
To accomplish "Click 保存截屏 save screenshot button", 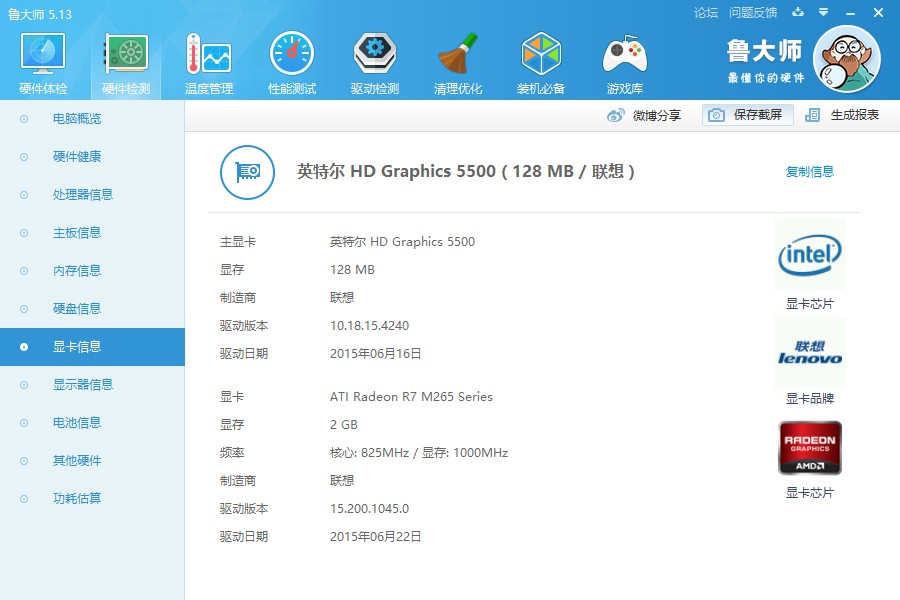I will tap(748, 115).
